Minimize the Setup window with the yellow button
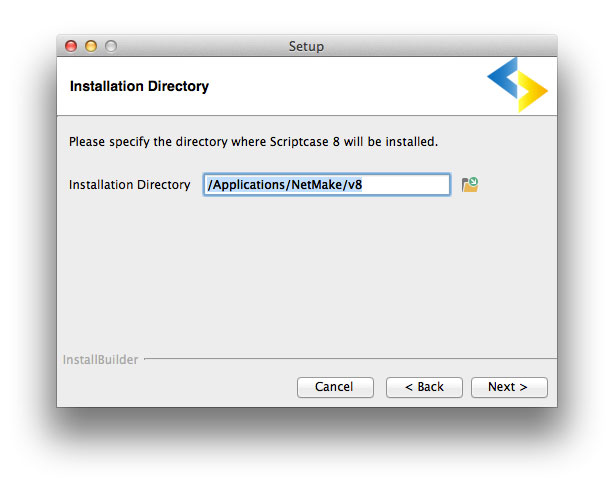The image size is (614, 486). [x=91, y=46]
